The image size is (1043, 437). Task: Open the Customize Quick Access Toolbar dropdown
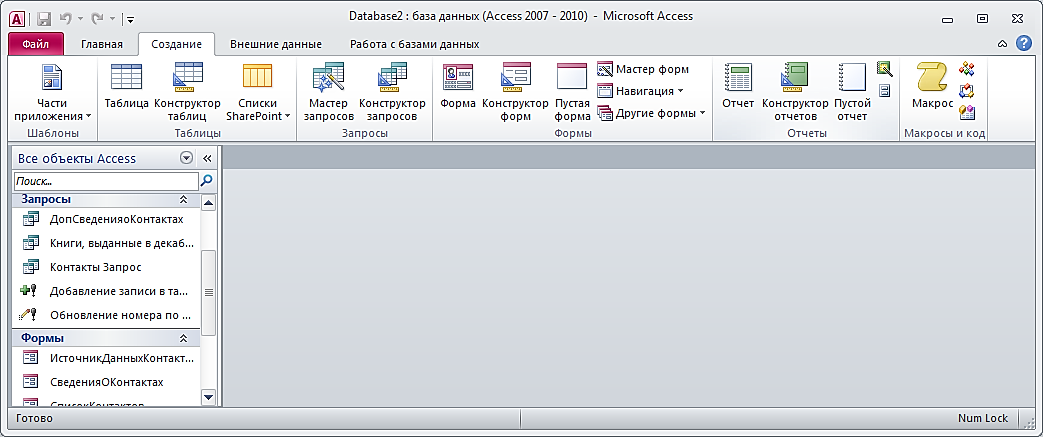click(x=130, y=19)
